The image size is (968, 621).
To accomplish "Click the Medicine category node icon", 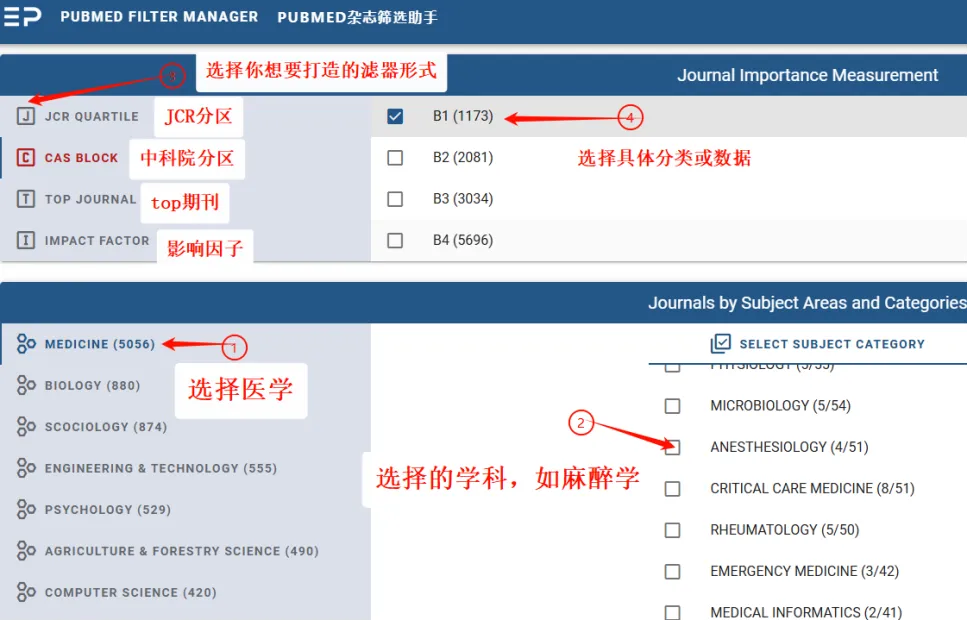I will click(26, 344).
